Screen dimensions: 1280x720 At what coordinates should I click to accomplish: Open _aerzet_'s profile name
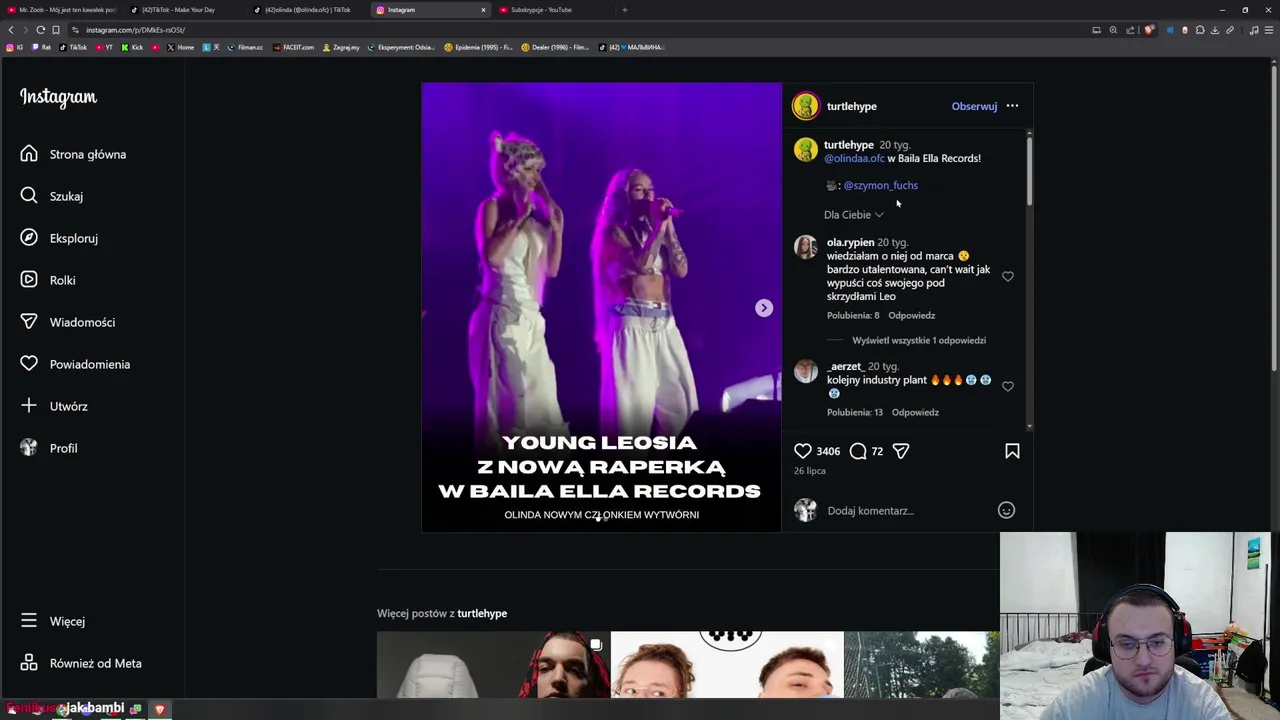point(845,366)
